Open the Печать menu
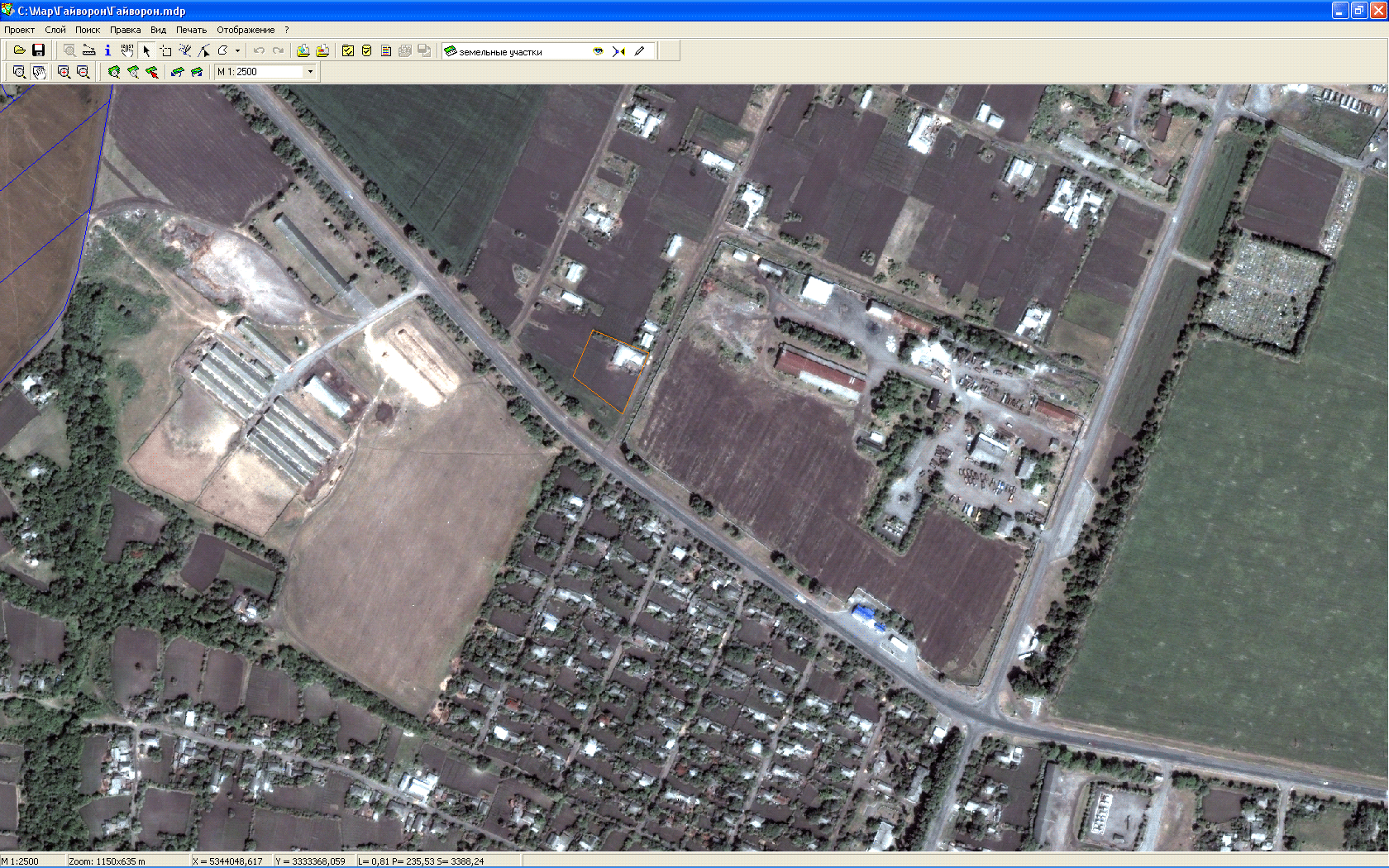The image size is (1389, 868). 191,30
